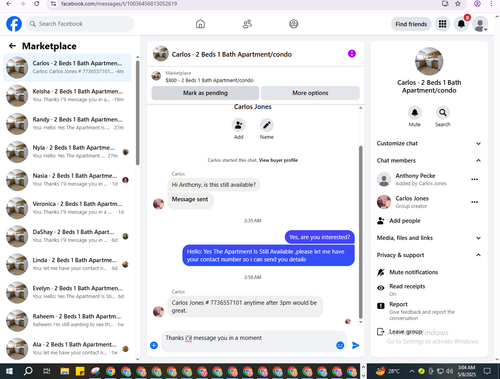Viewport: 500px width, 379px height.
Task: Click More options button
Action: [310, 93]
